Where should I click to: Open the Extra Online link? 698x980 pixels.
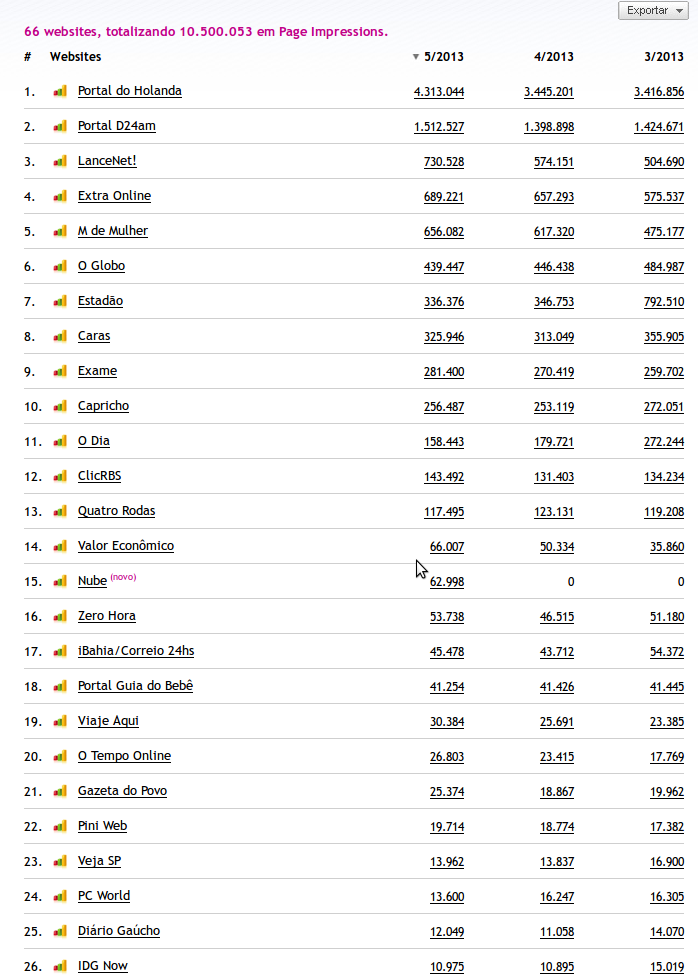coord(114,196)
